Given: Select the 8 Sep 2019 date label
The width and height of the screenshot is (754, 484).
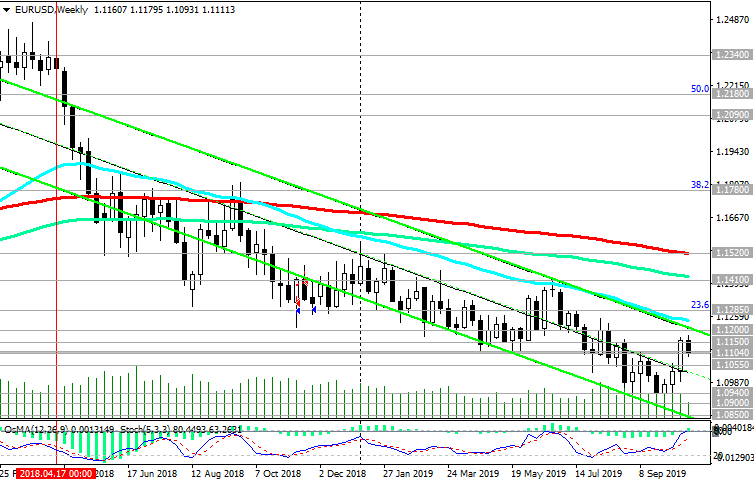Looking at the screenshot, I should (x=661, y=475).
